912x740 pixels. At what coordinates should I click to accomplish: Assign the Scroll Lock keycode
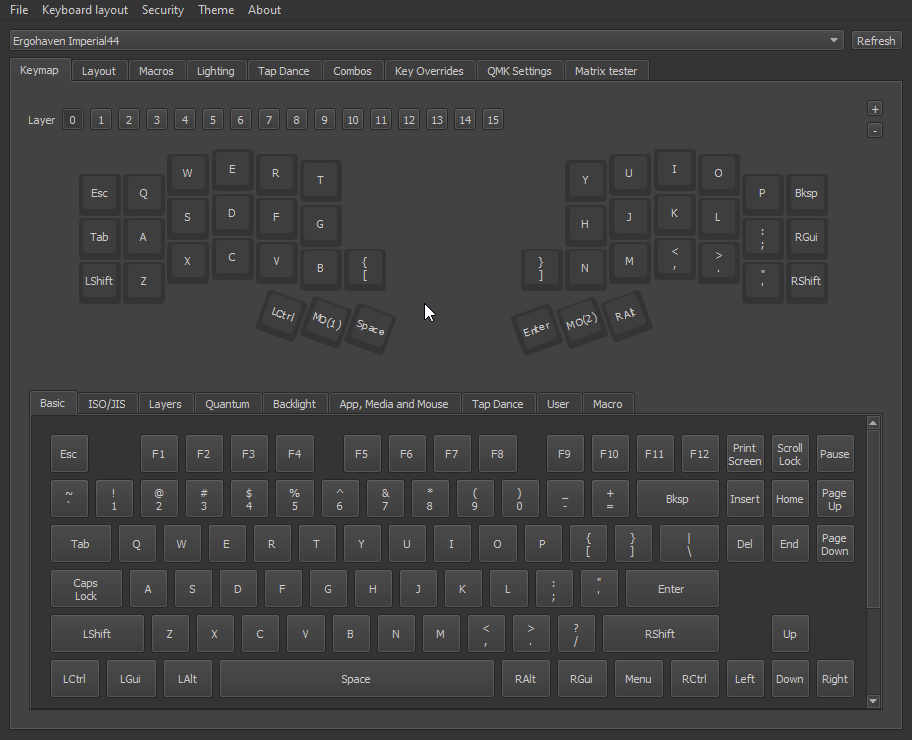pyautogui.click(x=789, y=454)
